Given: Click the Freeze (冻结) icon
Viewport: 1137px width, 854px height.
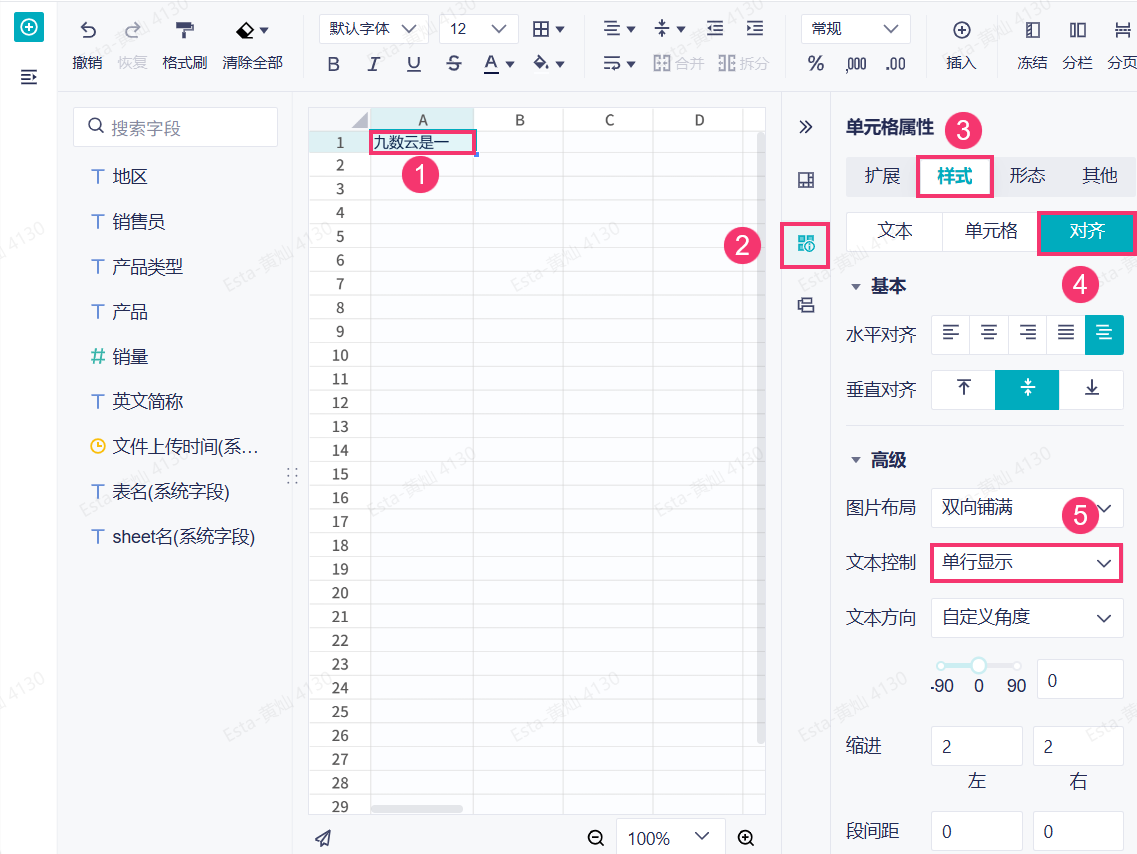Looking at the screenshot, I should [x=1033, y=30].
